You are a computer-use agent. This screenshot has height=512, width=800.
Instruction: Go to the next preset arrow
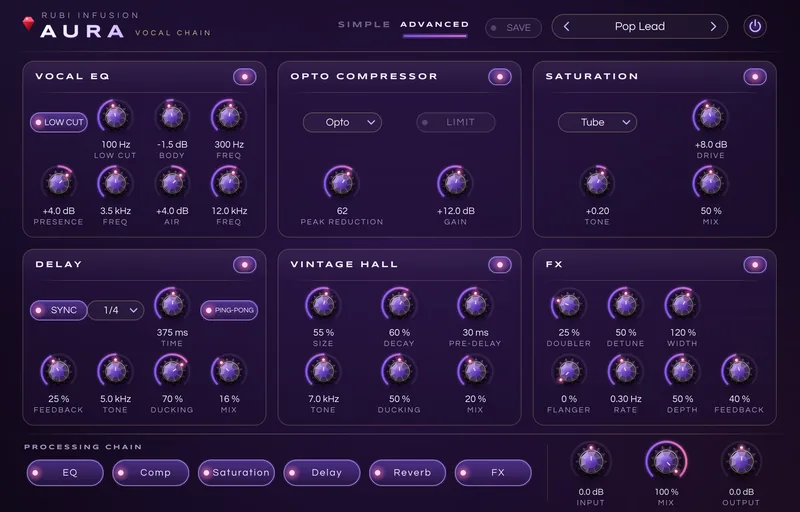click(713, 27)
